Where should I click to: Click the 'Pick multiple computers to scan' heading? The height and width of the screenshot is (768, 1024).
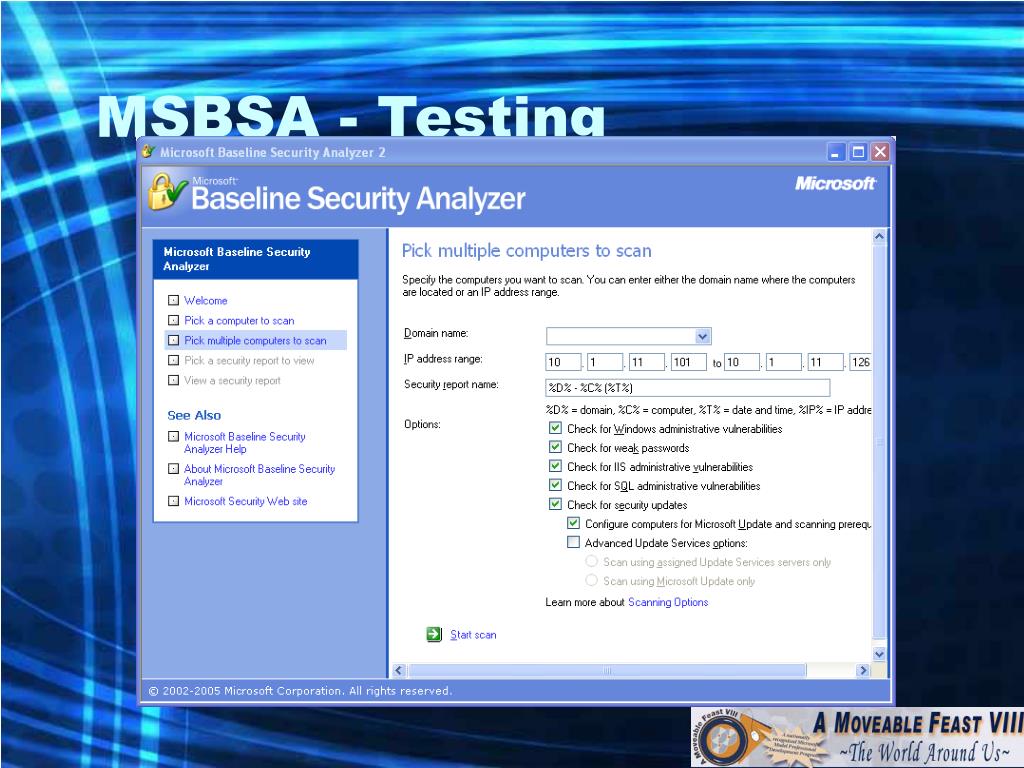click(526, 251)
